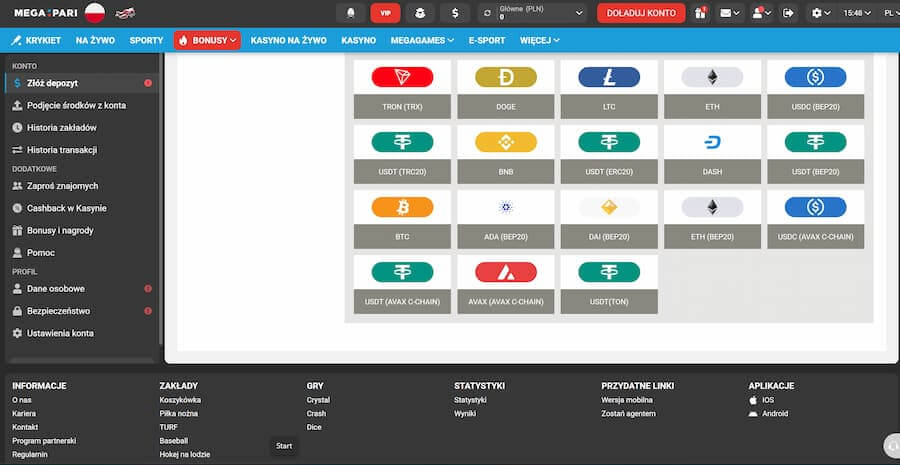Choose USDT (ERC20) payment tile
The image size is (900, 465).
(x=609, y=154)
